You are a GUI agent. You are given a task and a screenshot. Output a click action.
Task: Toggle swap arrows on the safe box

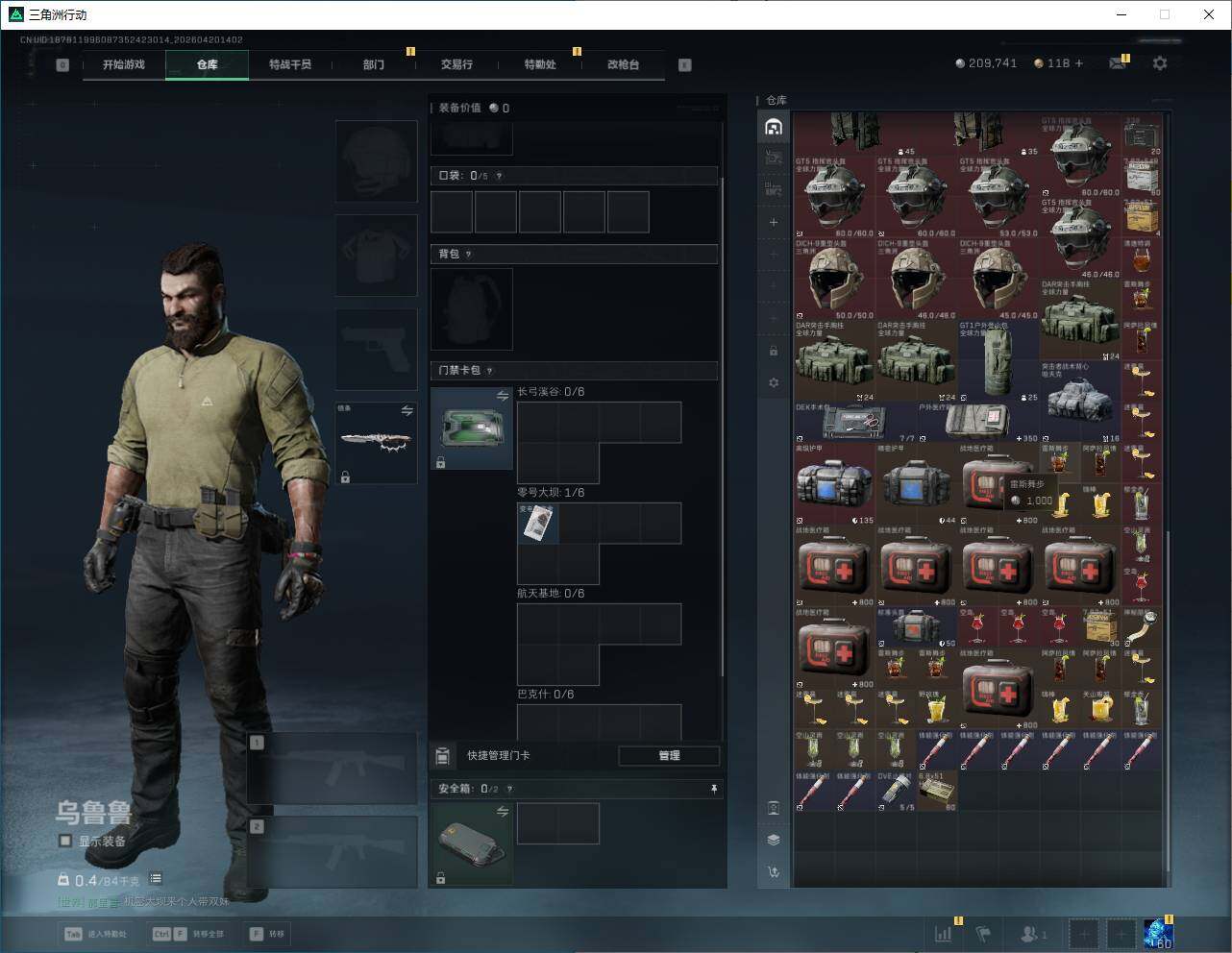coord(502,812)
